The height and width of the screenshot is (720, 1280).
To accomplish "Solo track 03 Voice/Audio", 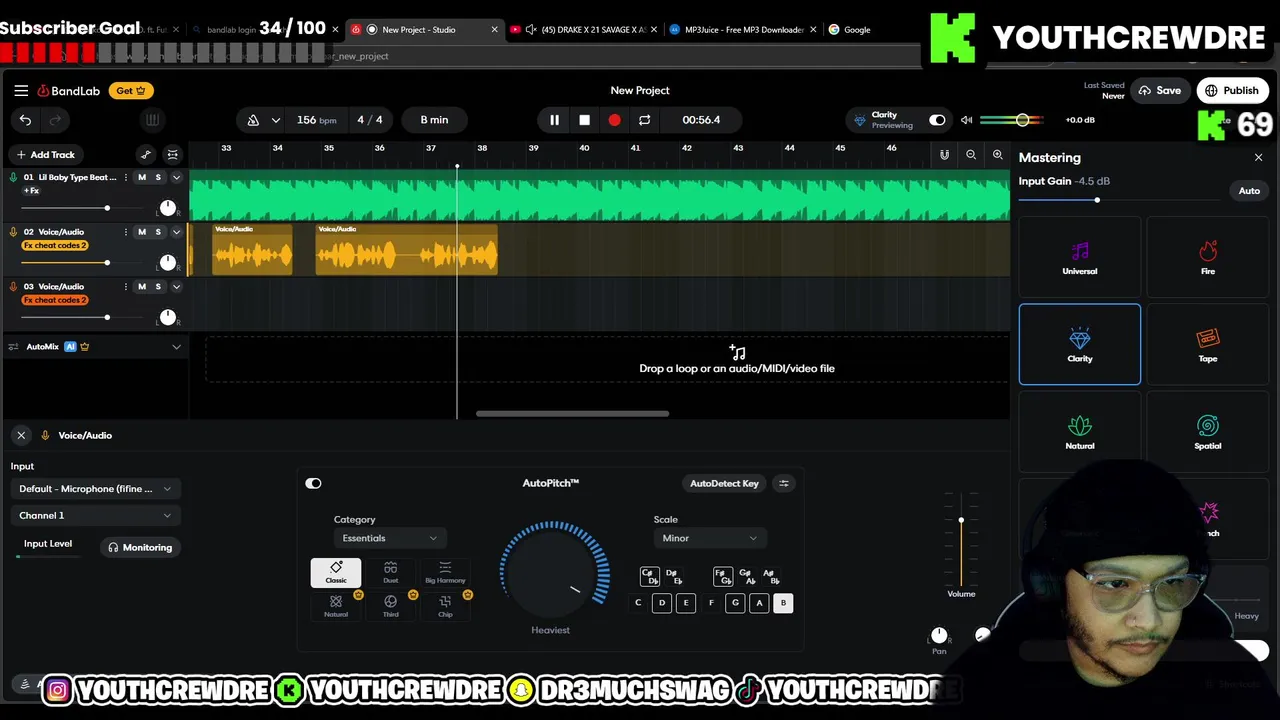I will click(157, 286).
